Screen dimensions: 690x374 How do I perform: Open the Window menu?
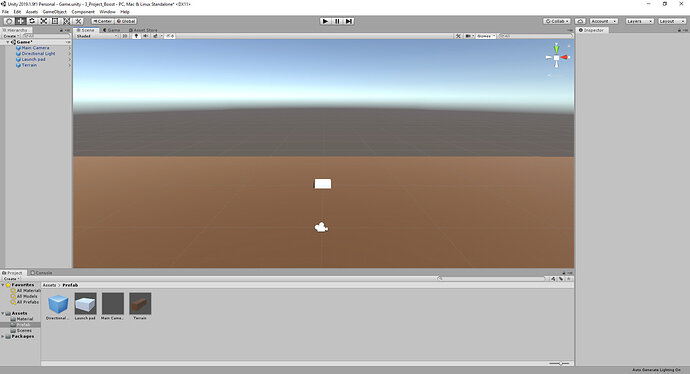tap(107, 12)
